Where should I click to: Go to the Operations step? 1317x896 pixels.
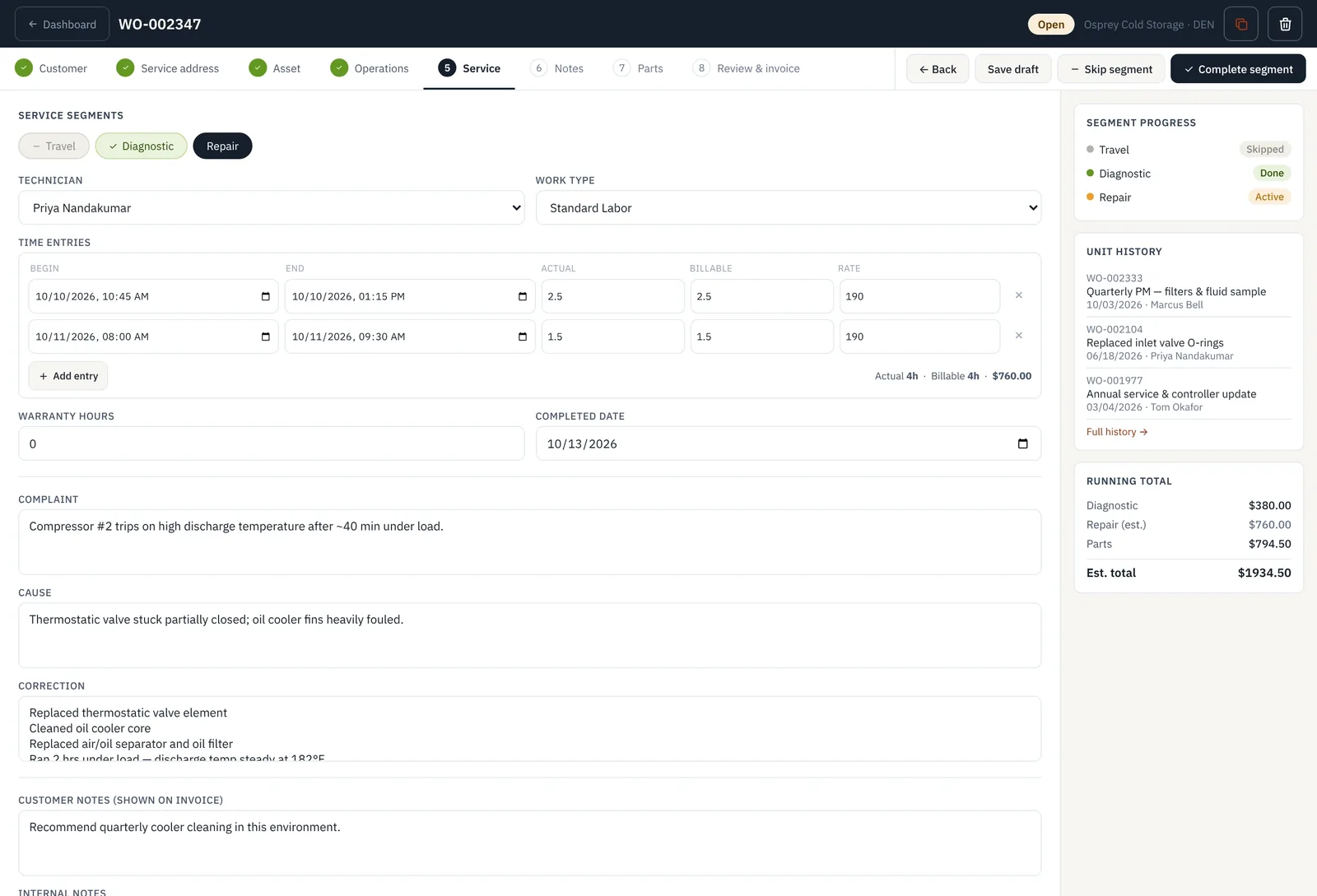click(370, 68)
